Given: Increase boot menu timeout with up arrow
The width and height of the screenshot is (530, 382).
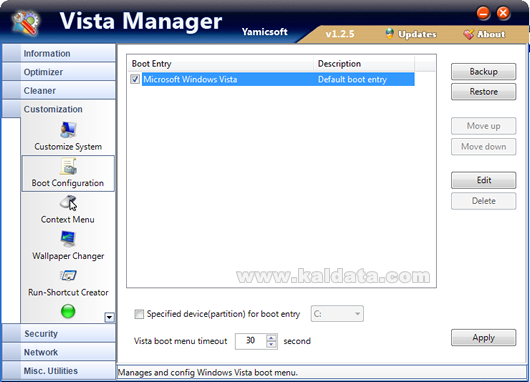Looking at the screenshot, I should point(271,338).
